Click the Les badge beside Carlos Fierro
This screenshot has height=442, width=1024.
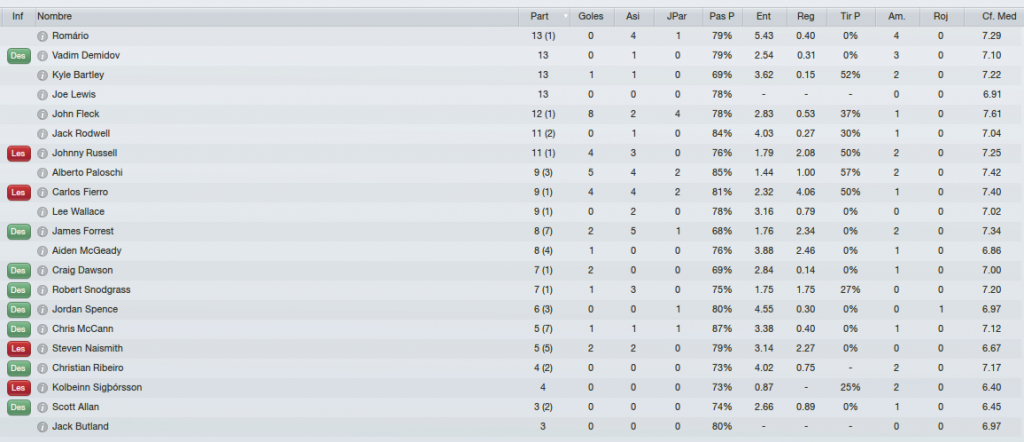18,193
